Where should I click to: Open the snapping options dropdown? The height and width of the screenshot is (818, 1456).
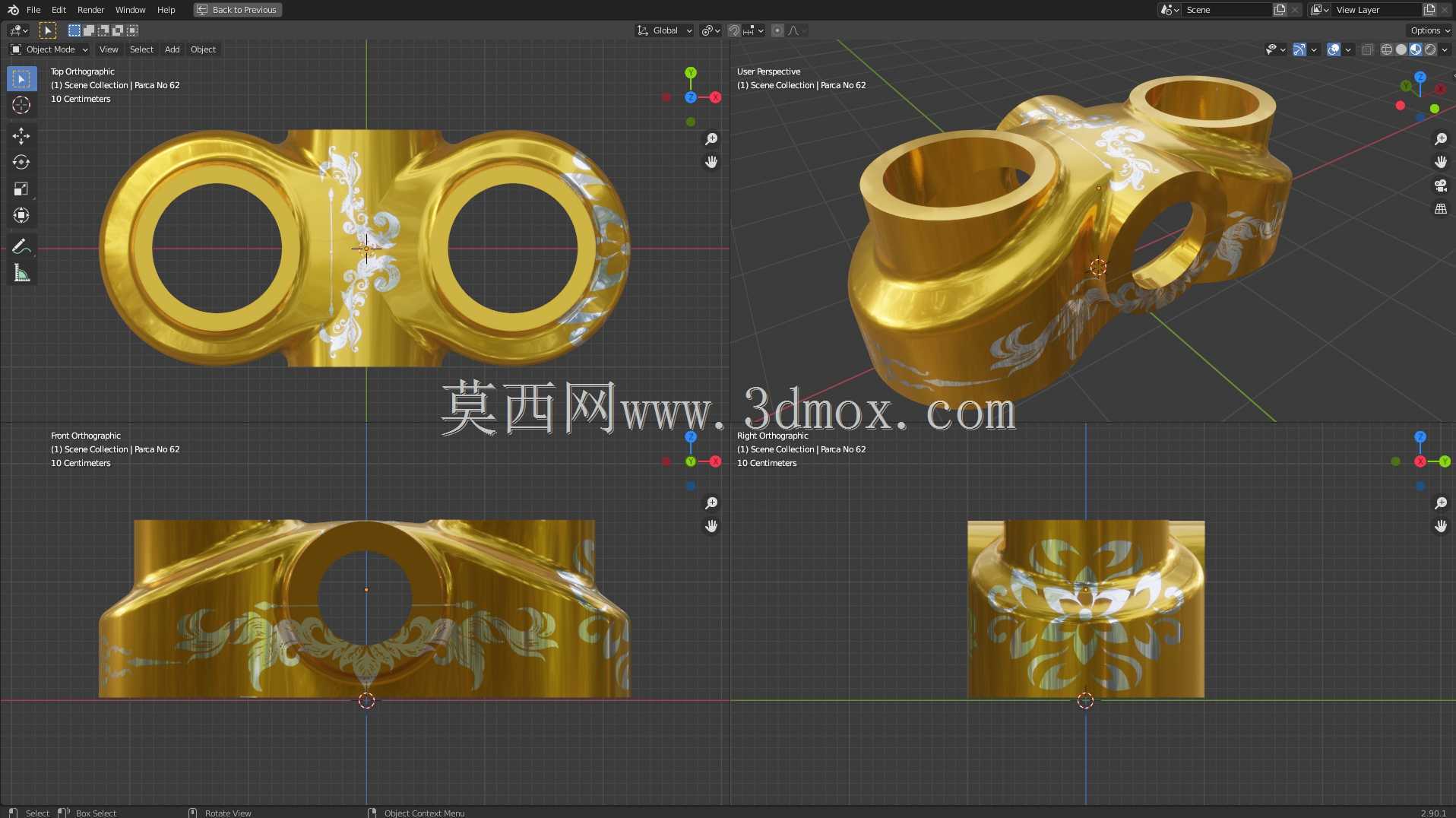[x=753, y=30]
